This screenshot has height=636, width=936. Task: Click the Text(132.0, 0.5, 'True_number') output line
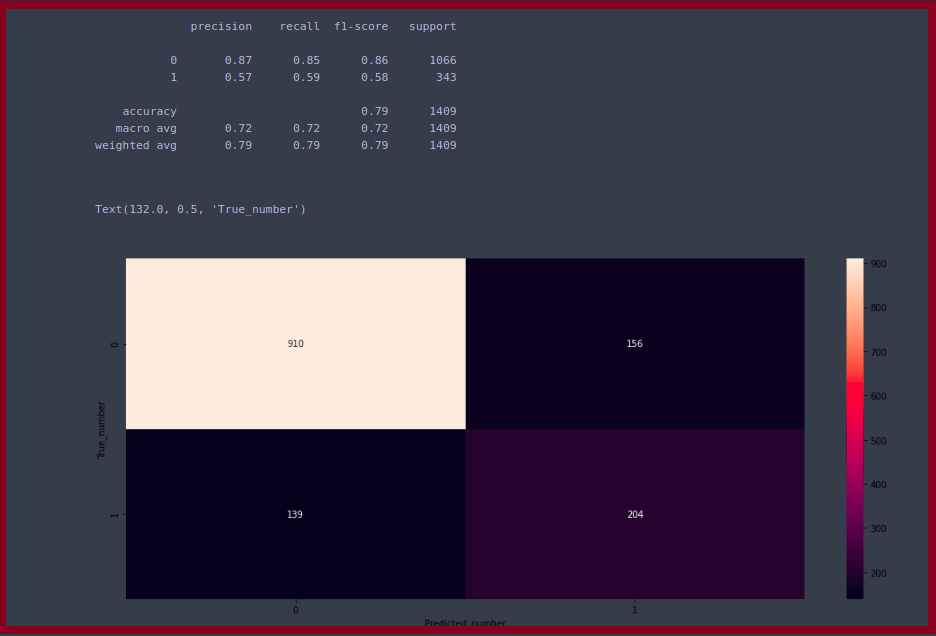(x=200, y=209)
